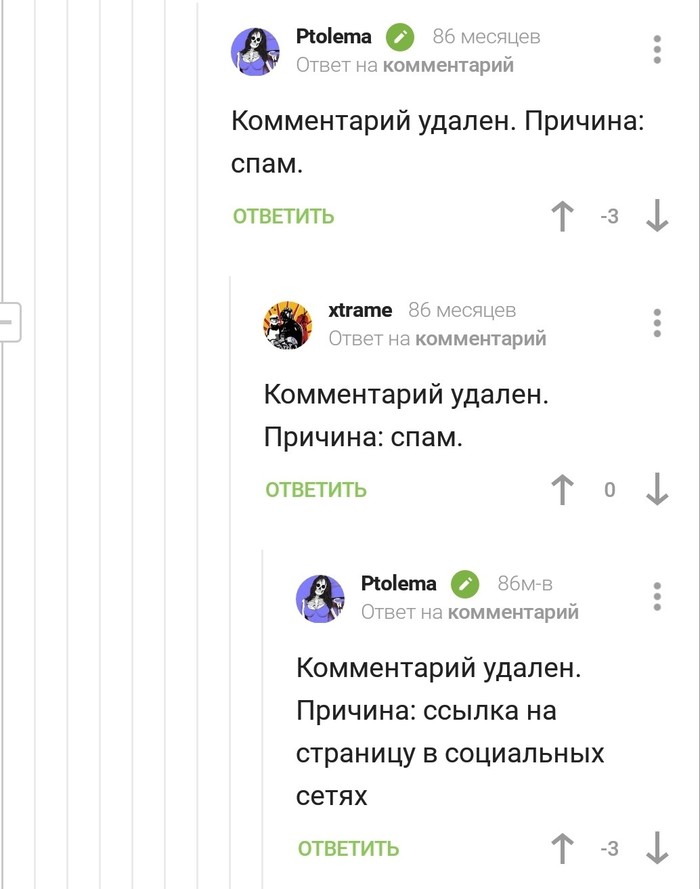Viewport: 700px width, 889px height.
Task: Open more options menu for xtrame comment
Action: point(657,323)
